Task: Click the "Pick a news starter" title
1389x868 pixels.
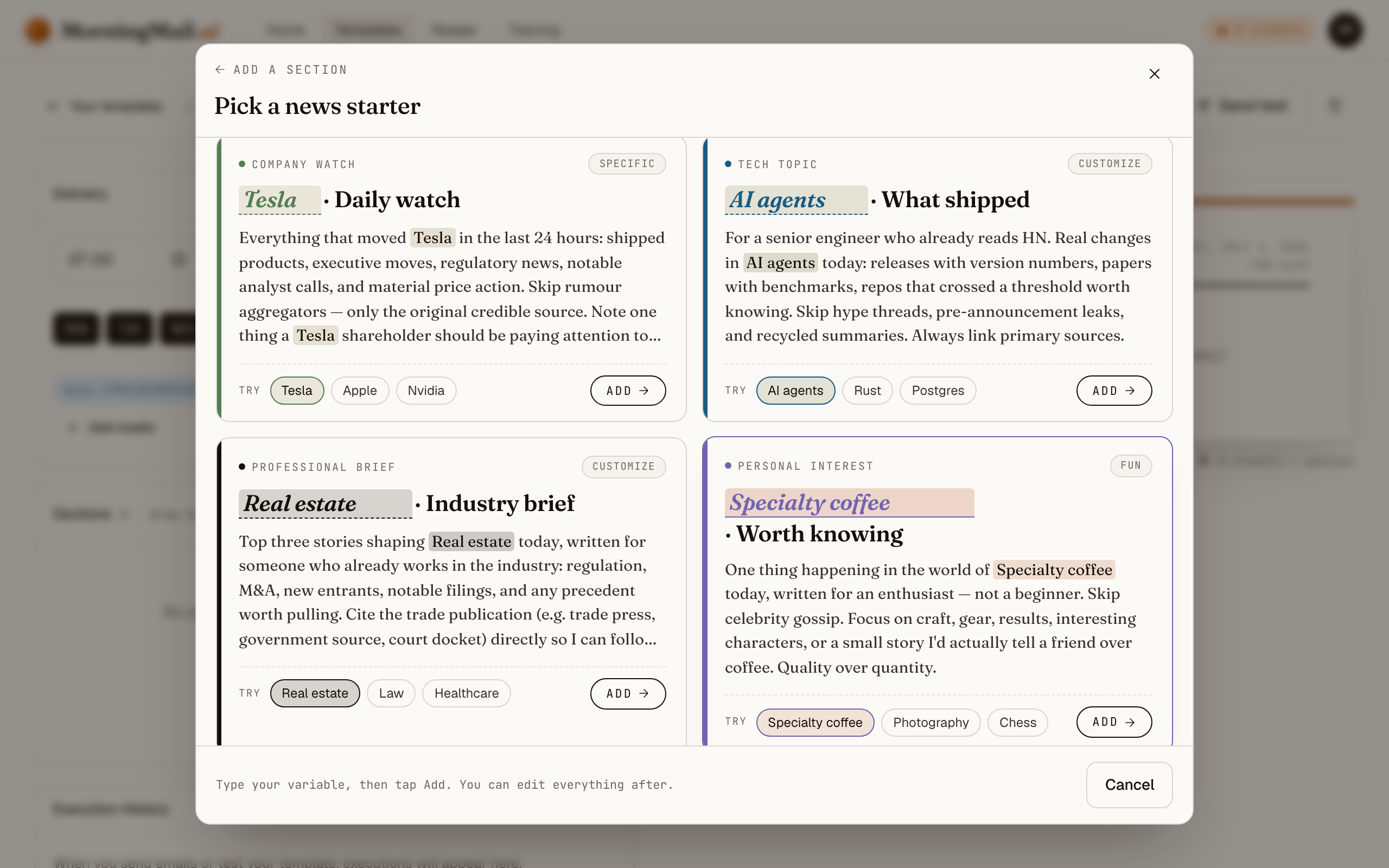Action: [x=317, y=106]
